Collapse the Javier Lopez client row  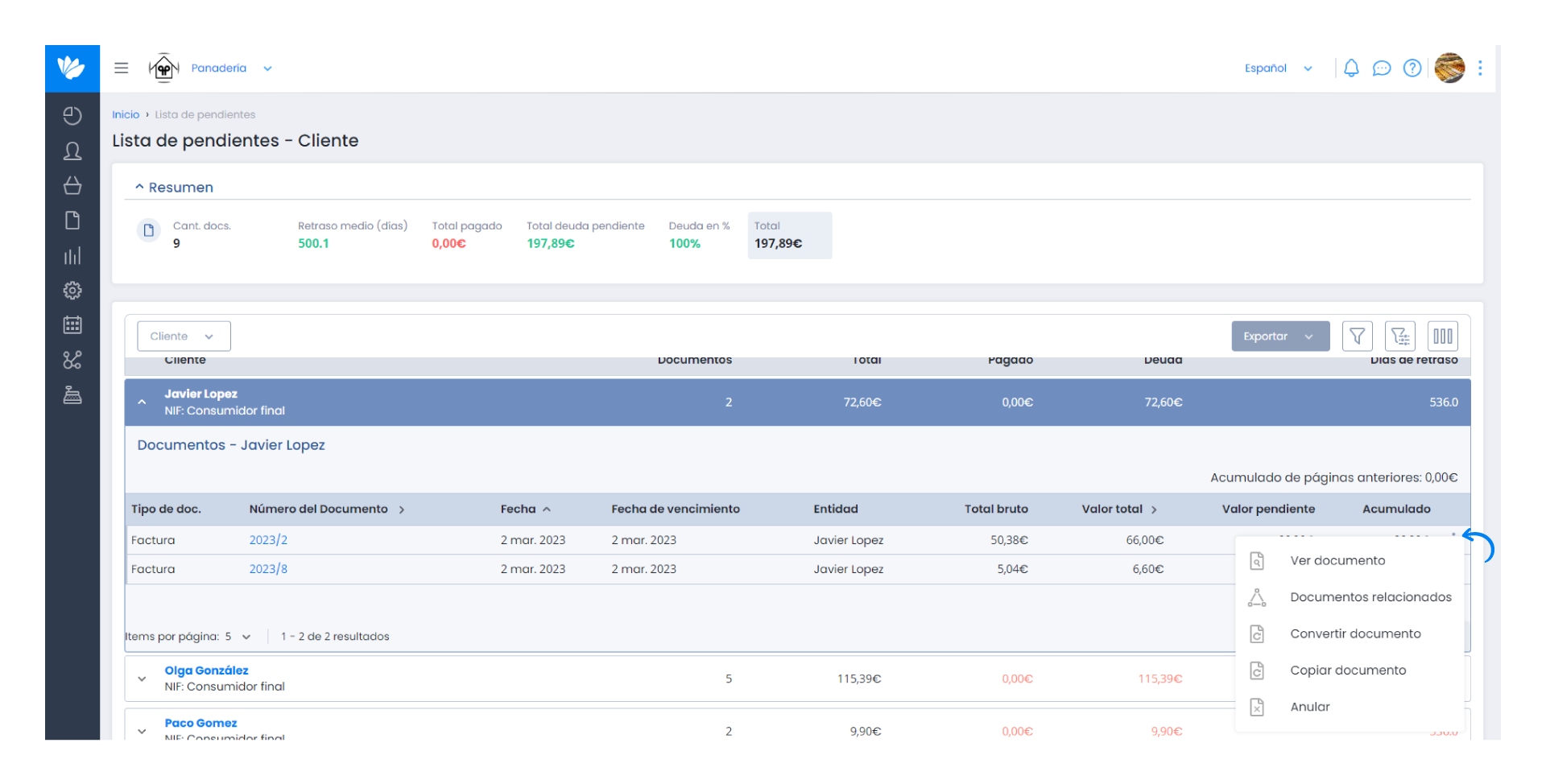[142, 402]
